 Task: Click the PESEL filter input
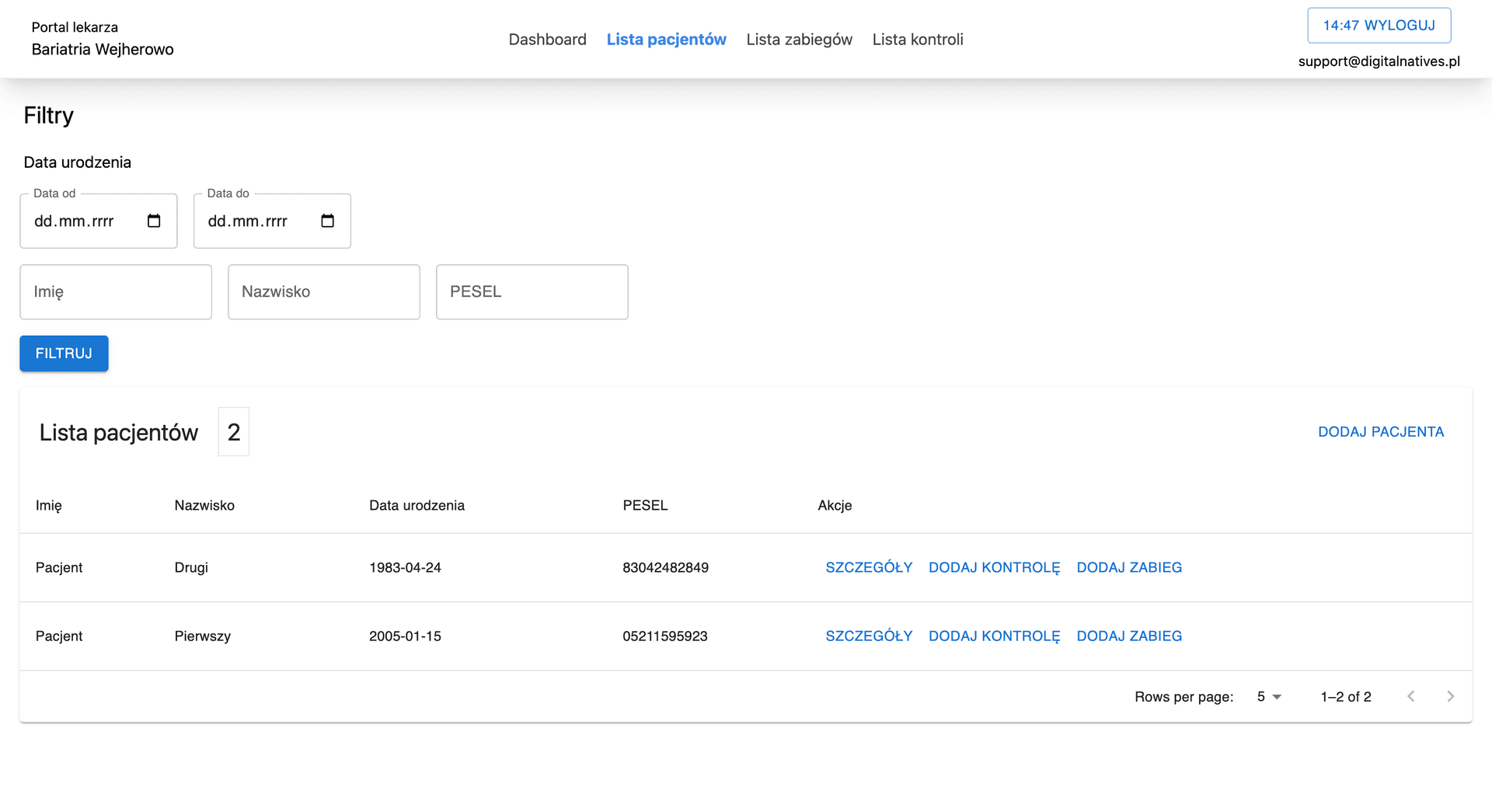click(x=532, y=292)
